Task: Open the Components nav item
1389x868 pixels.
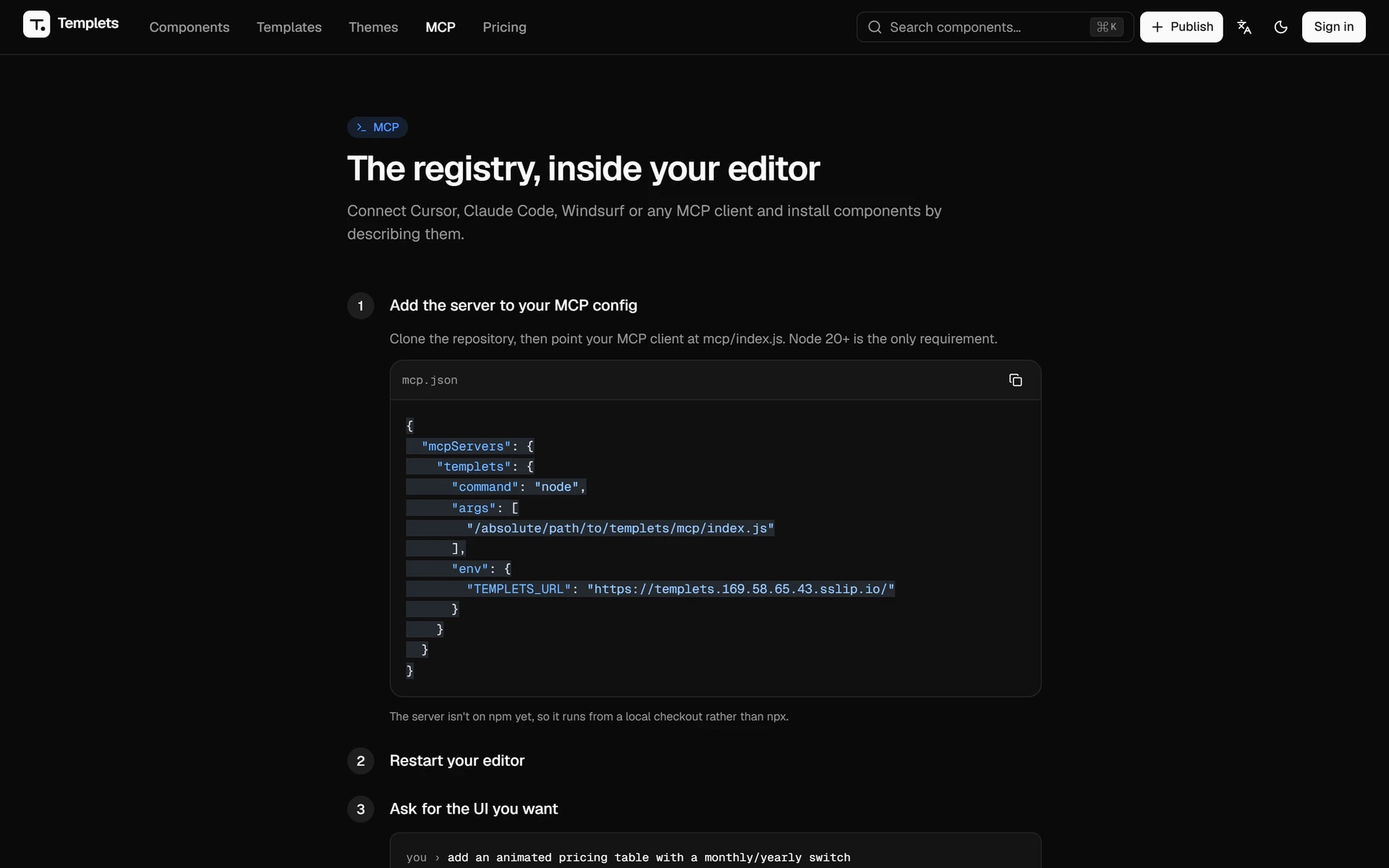Action: point(190,27)
